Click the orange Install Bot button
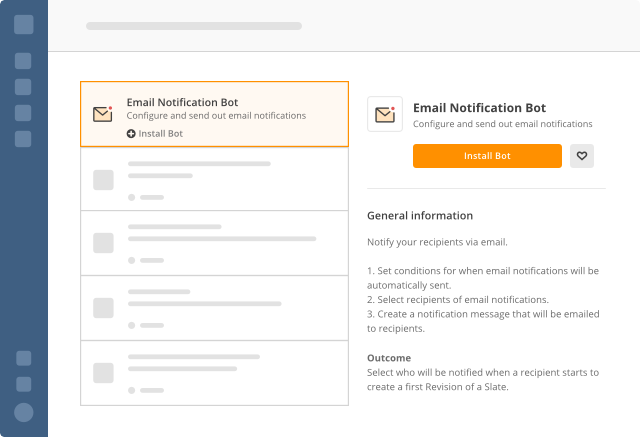This screenshot has width=640, height=437. (x=487, y=156)
